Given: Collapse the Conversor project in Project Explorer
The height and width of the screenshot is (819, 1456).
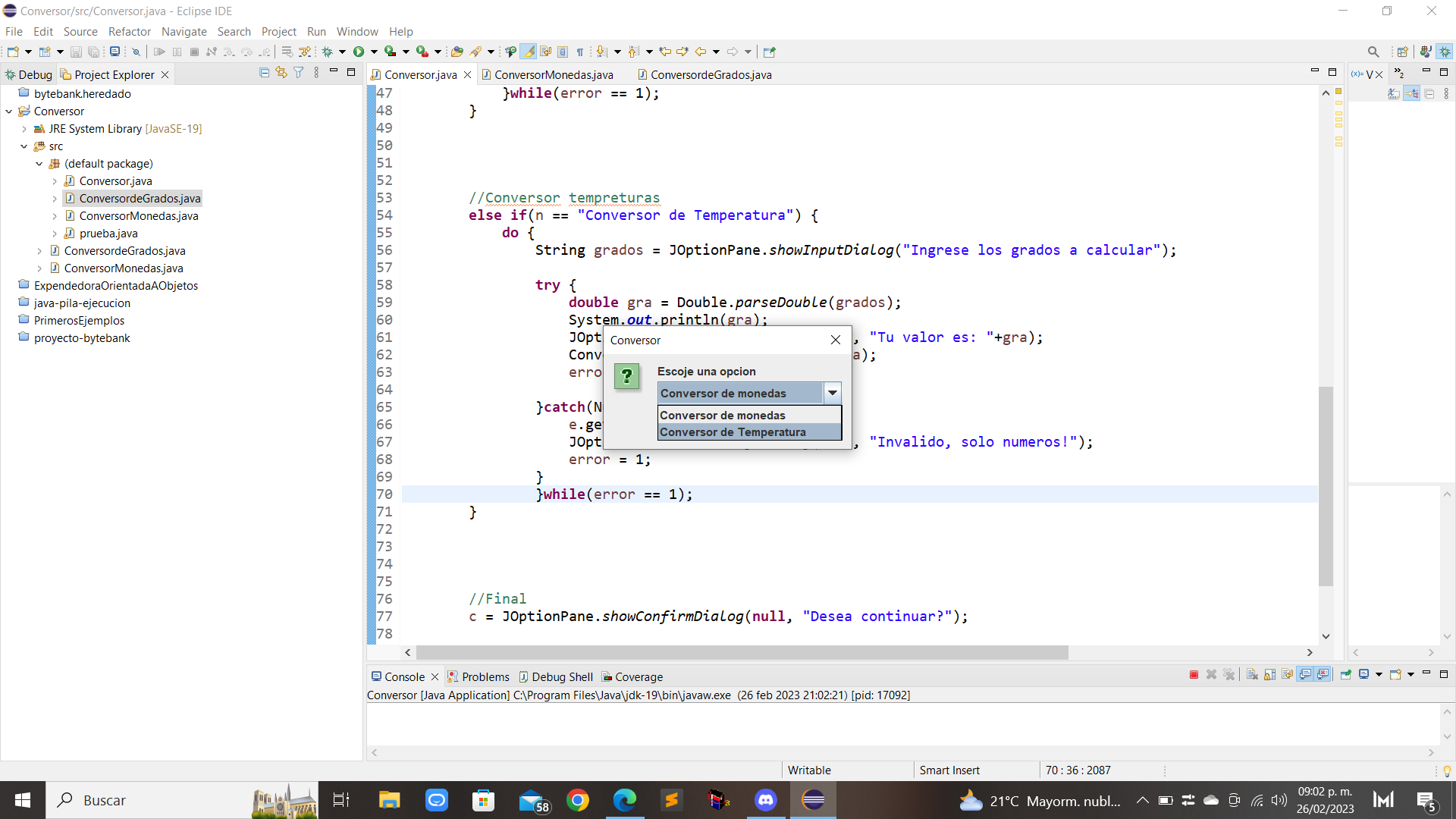Looking at the screenshot, I should click(x=9, y=111).
